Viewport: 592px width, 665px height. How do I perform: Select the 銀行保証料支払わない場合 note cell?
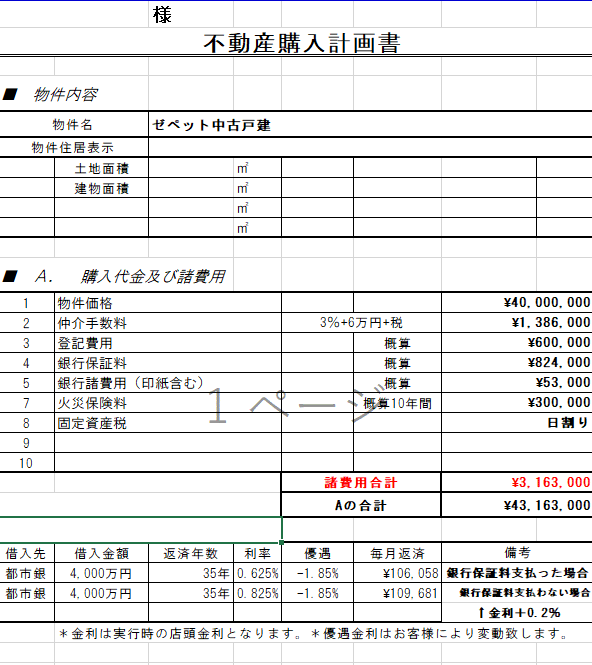click(517, 593)
